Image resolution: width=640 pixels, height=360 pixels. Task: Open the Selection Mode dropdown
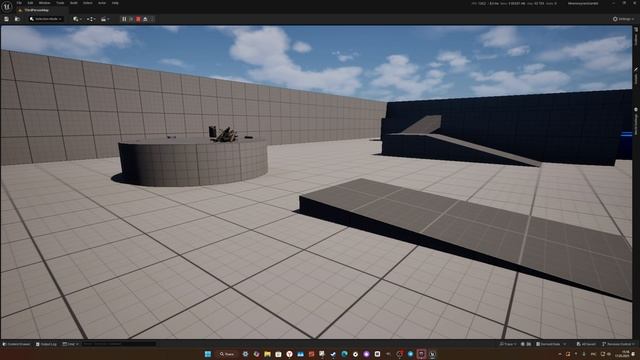(45, 19)
